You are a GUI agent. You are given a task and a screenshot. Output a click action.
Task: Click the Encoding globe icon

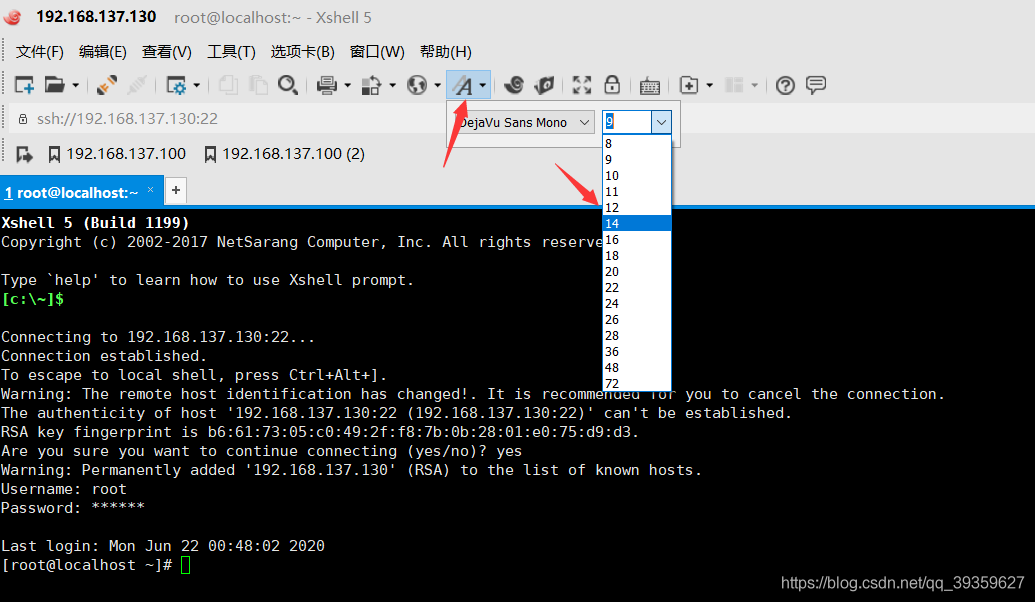point(417,85)
